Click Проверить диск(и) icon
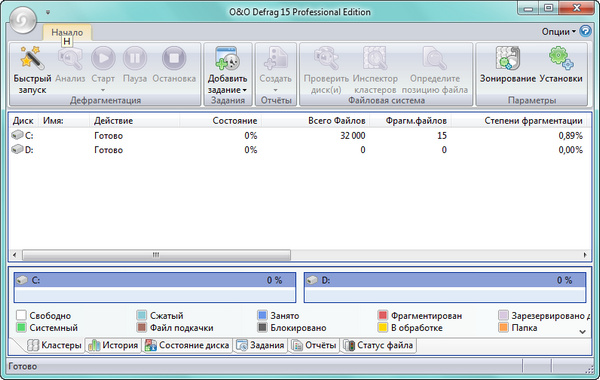Viewport: 600px width, 380px height. [326, 58]
